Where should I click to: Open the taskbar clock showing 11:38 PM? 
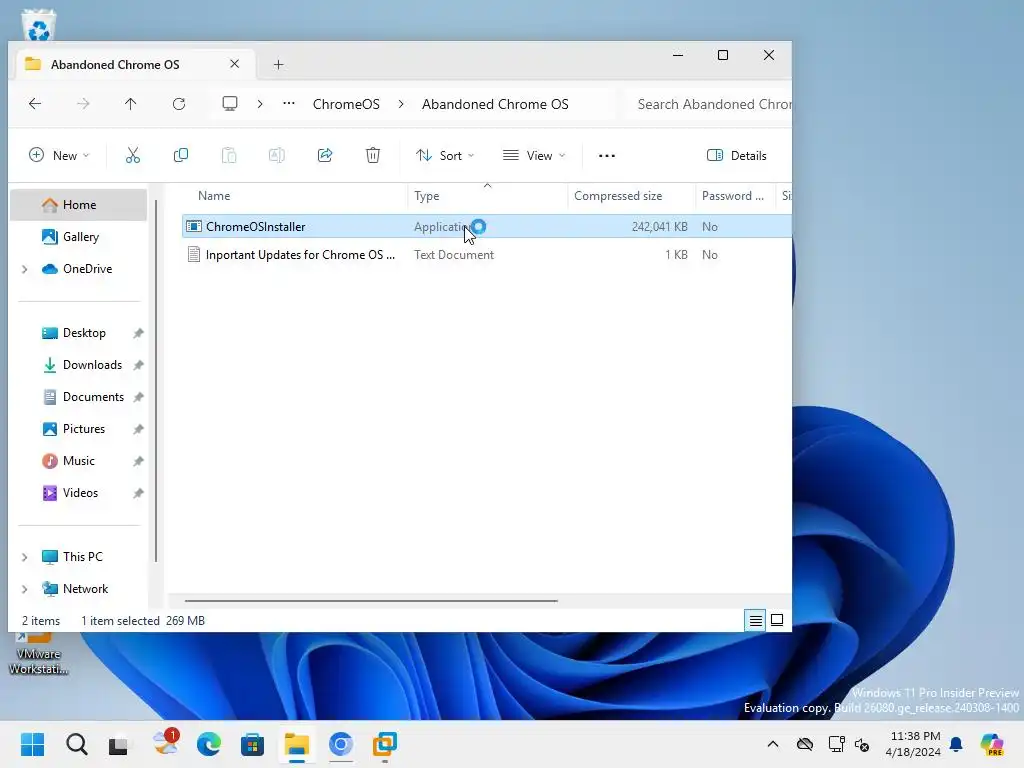click(913, 744)
